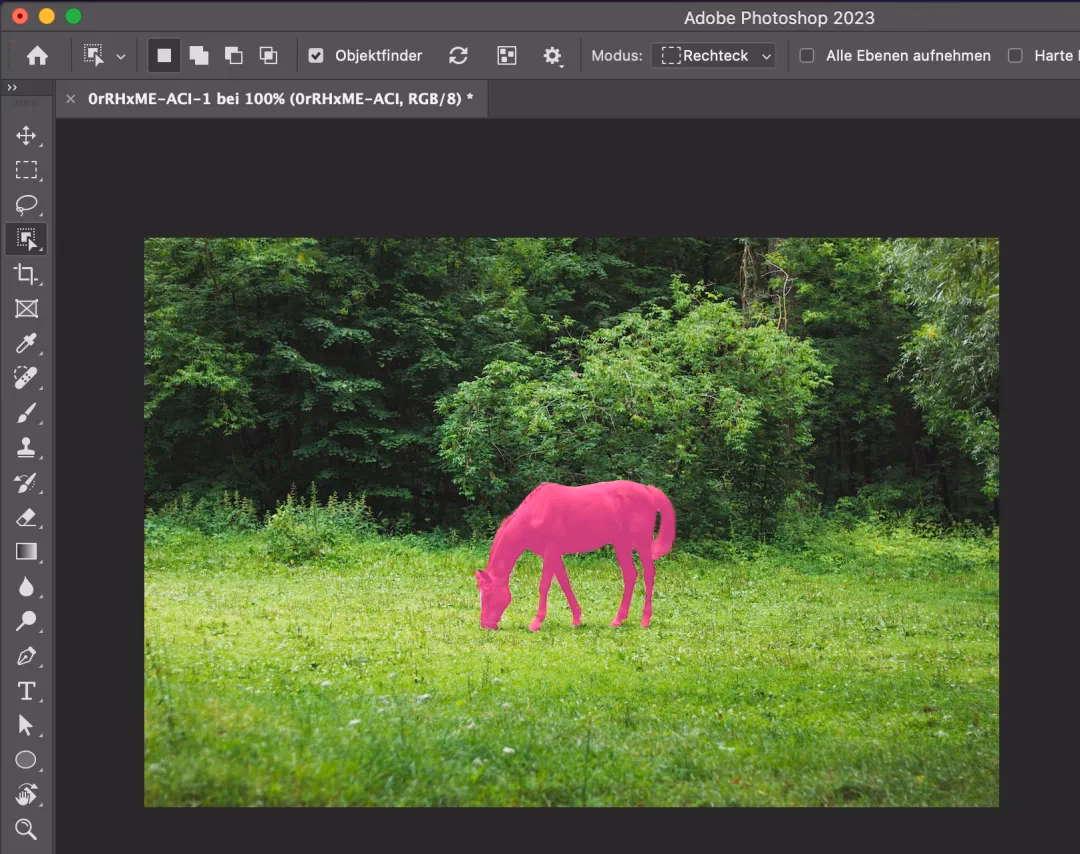Select the Horizontal Type tool
1080x854 pixels.
[27, 691]
